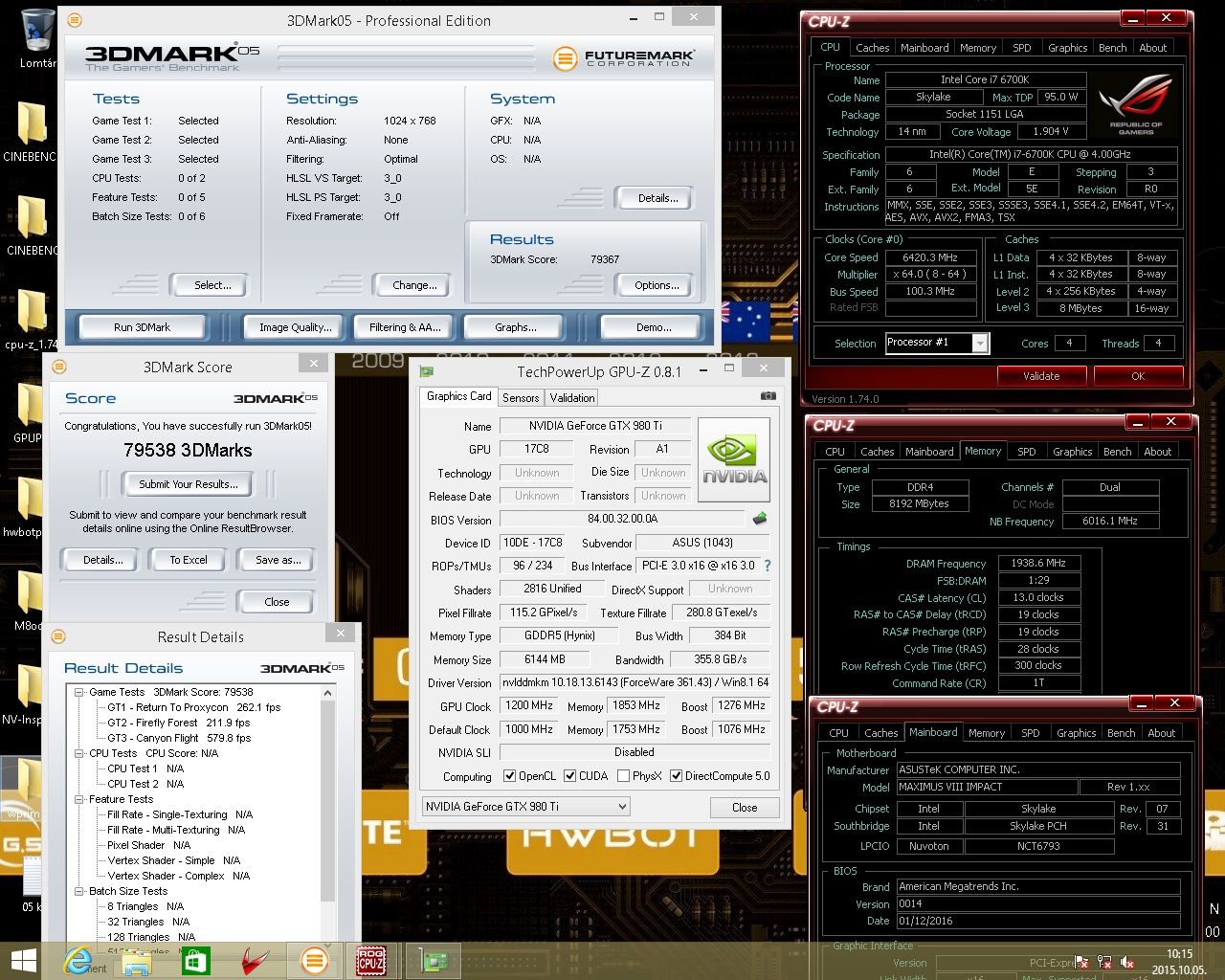Open the NVIDIA GeForce GTX 980 Ti dropdown
The height and width of the screenshot is (980, 1225).
tap(525, 806)
